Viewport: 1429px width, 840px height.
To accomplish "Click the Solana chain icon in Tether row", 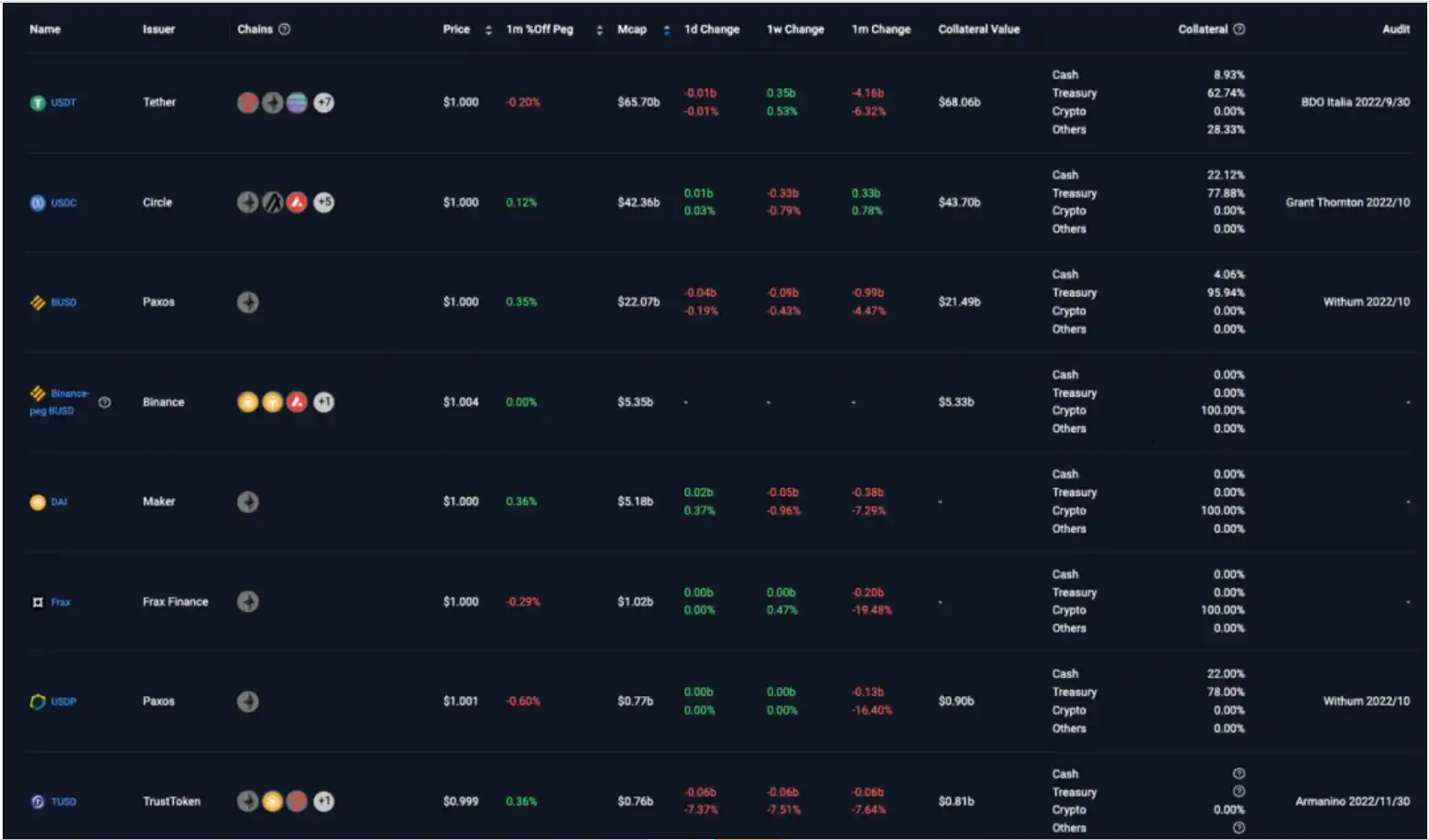I will pos(297,103).
